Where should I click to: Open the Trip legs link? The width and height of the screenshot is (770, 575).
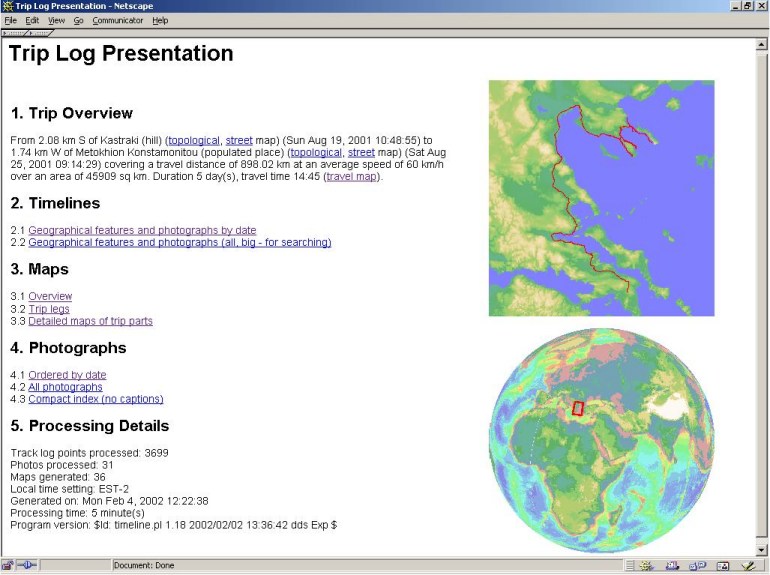(x=49, y=309)
